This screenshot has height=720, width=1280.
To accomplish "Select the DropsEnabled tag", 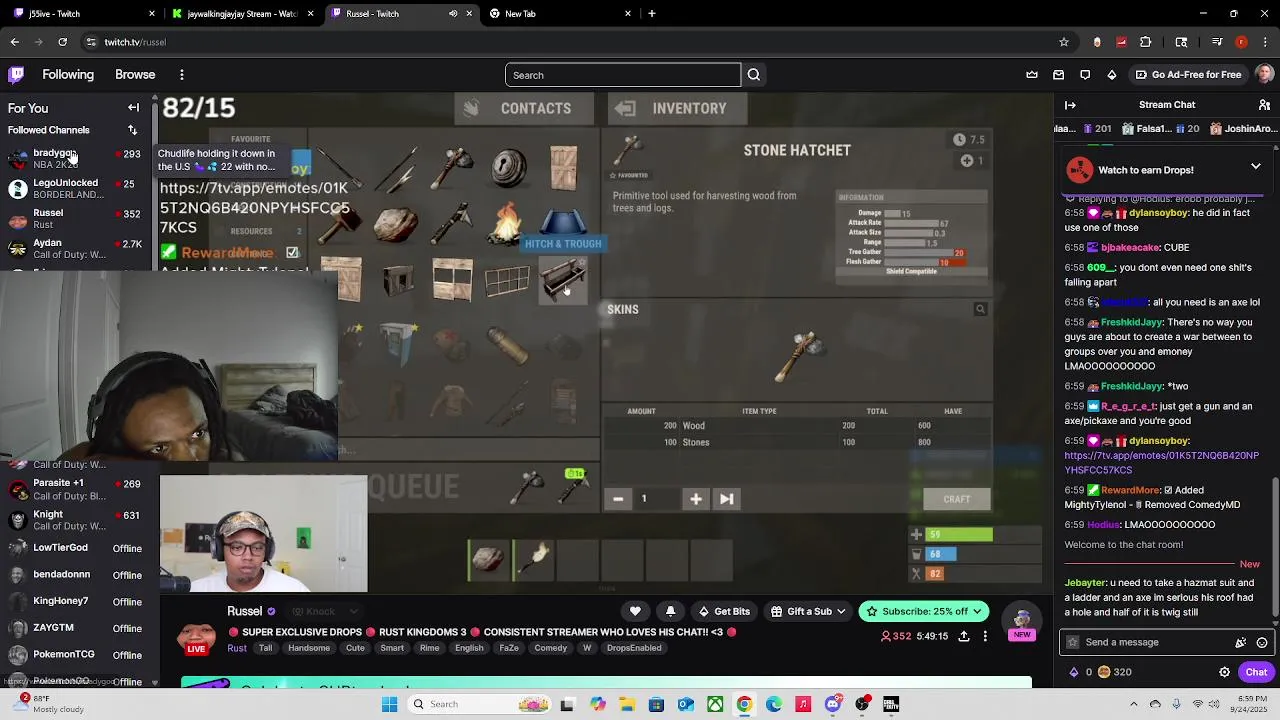I will point(634,648).
